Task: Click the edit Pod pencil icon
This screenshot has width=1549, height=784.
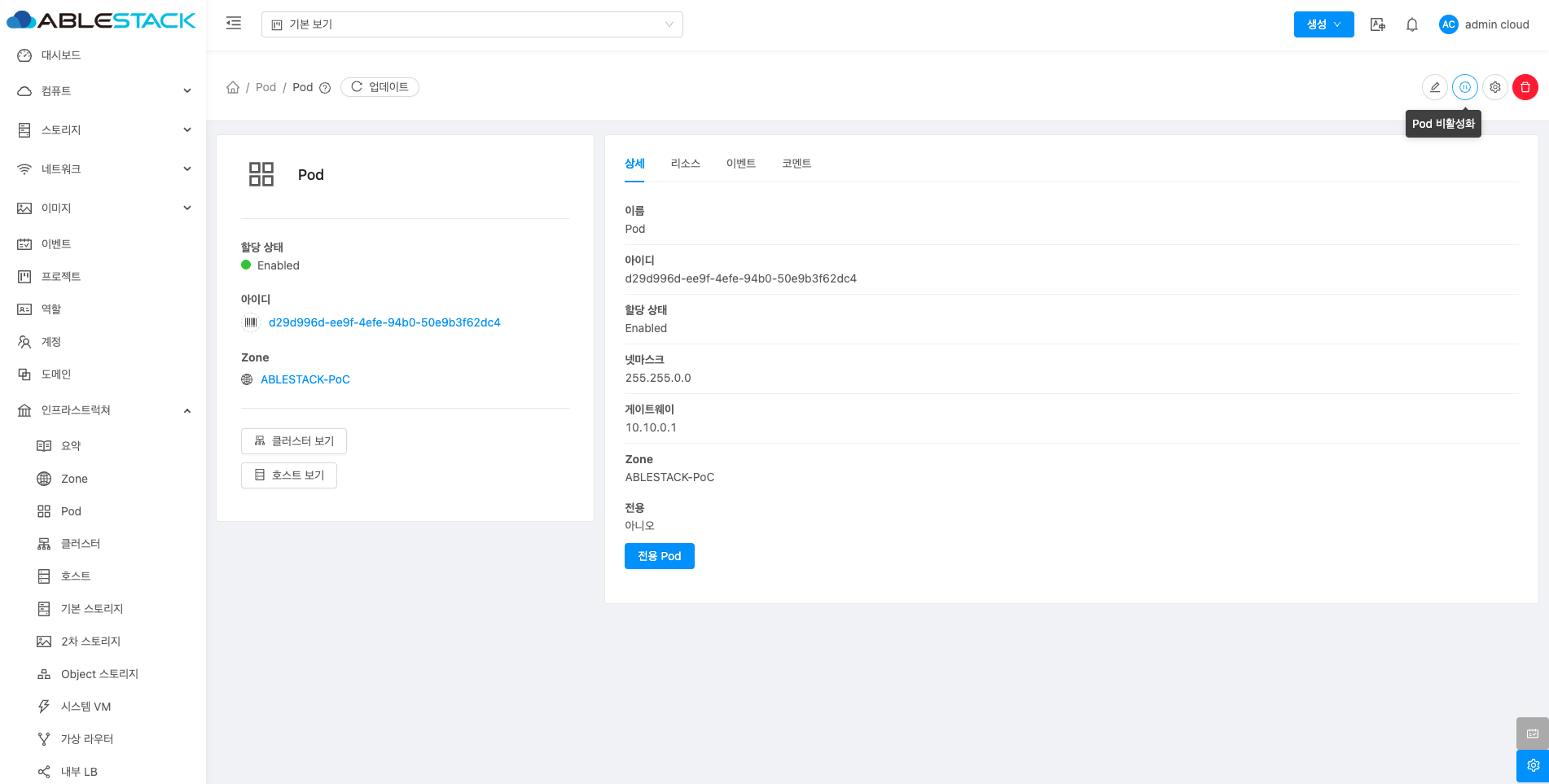Action: coord(1434,87)
